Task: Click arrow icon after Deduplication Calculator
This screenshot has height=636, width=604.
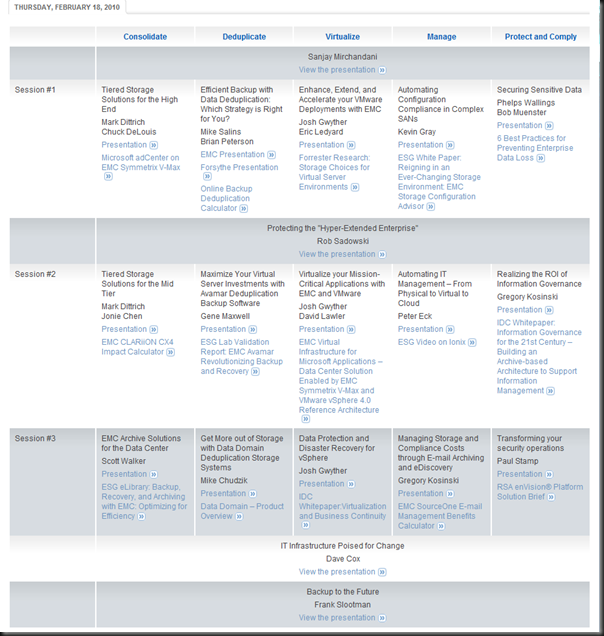Action: pos(243,208)
